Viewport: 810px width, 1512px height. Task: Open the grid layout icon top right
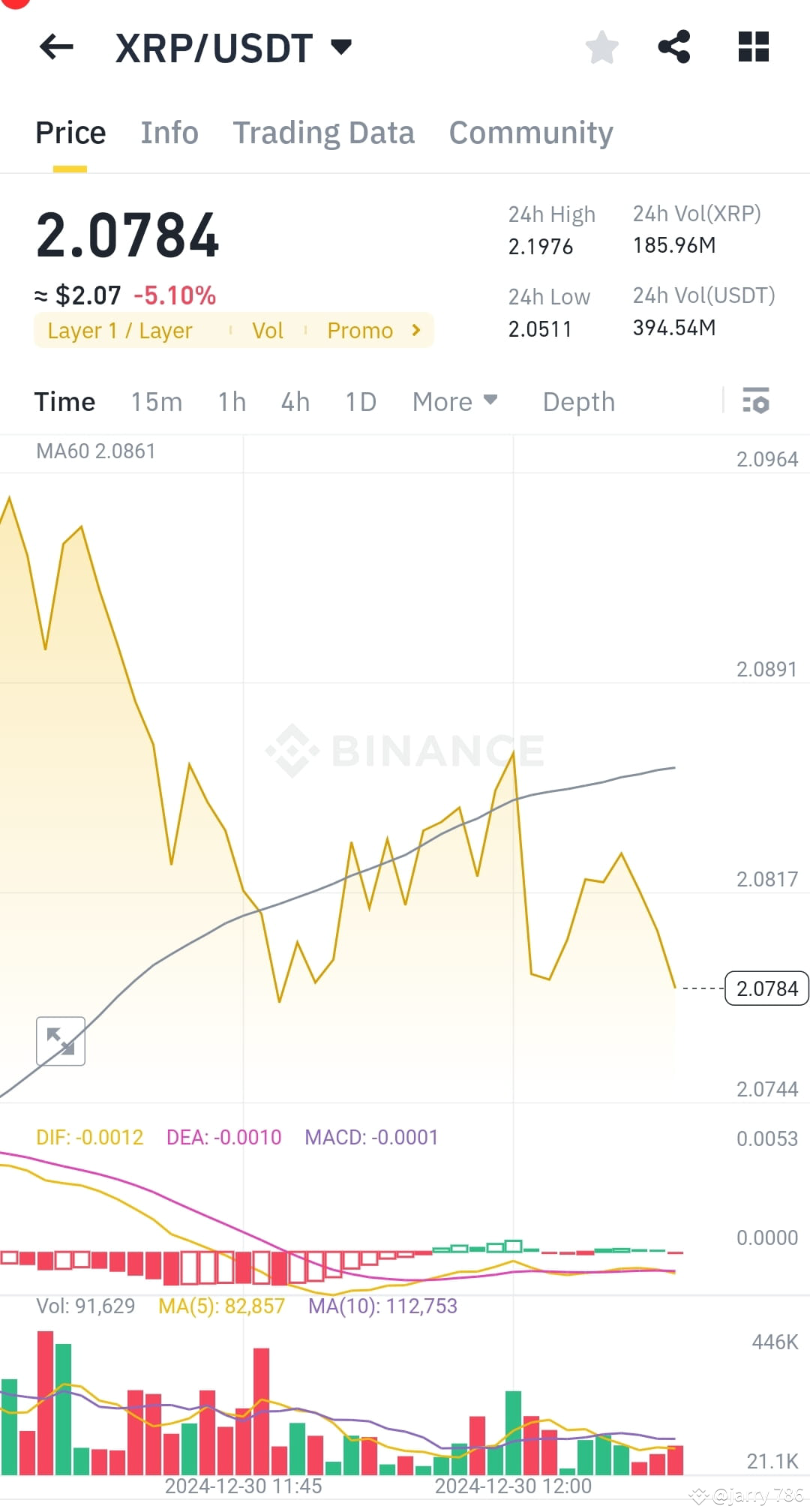point(751,47)
